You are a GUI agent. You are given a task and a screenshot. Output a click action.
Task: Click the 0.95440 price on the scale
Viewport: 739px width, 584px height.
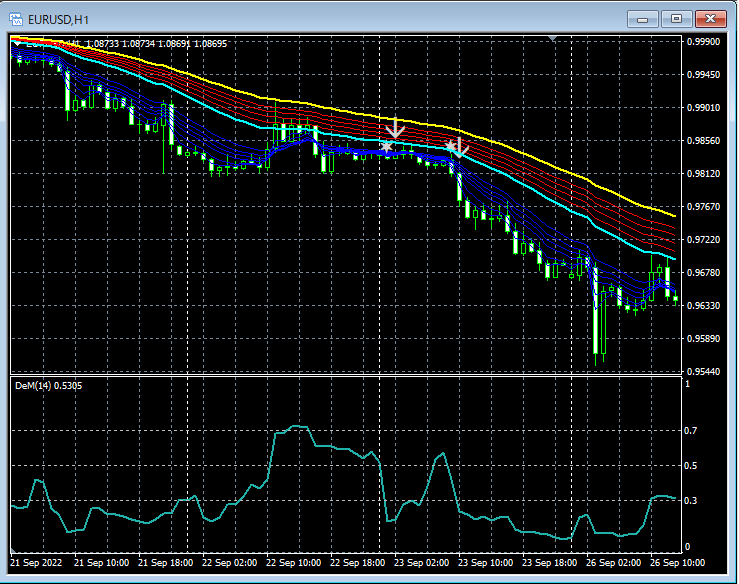[704, 371]
